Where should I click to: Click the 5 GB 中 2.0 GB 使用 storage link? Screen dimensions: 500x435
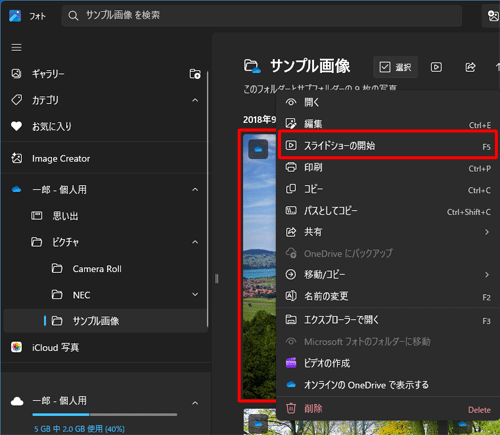(79, 429)
